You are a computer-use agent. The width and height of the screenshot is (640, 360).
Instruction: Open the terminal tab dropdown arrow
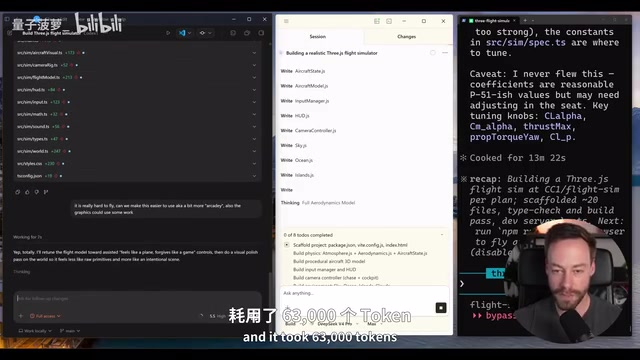point(533,20)
